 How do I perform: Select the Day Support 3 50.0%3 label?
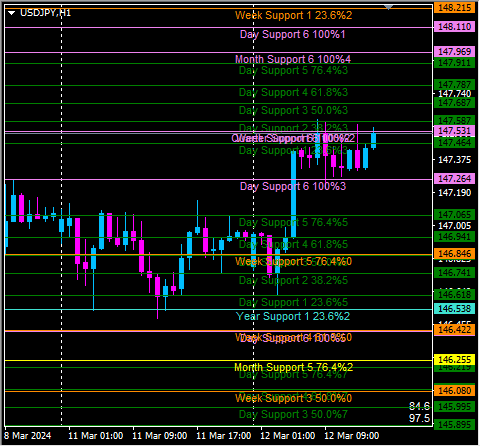[293, 110]
